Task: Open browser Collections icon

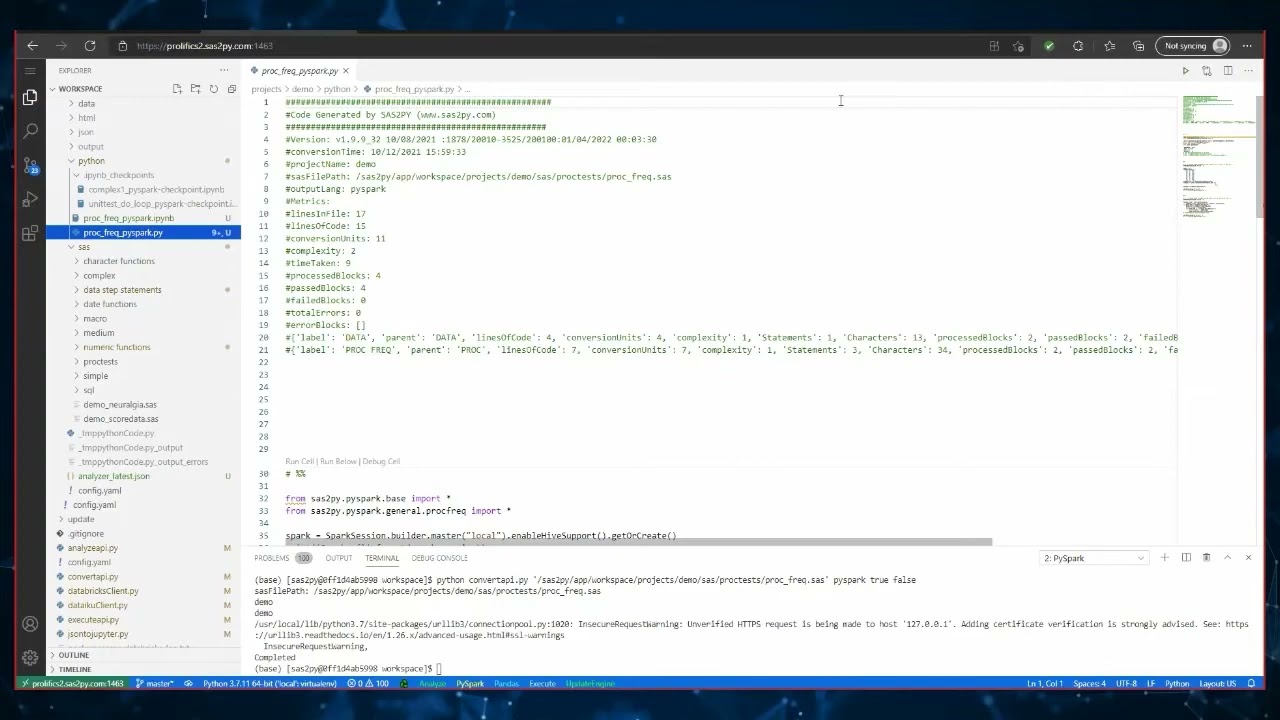Action: [x=1138, y=46]
